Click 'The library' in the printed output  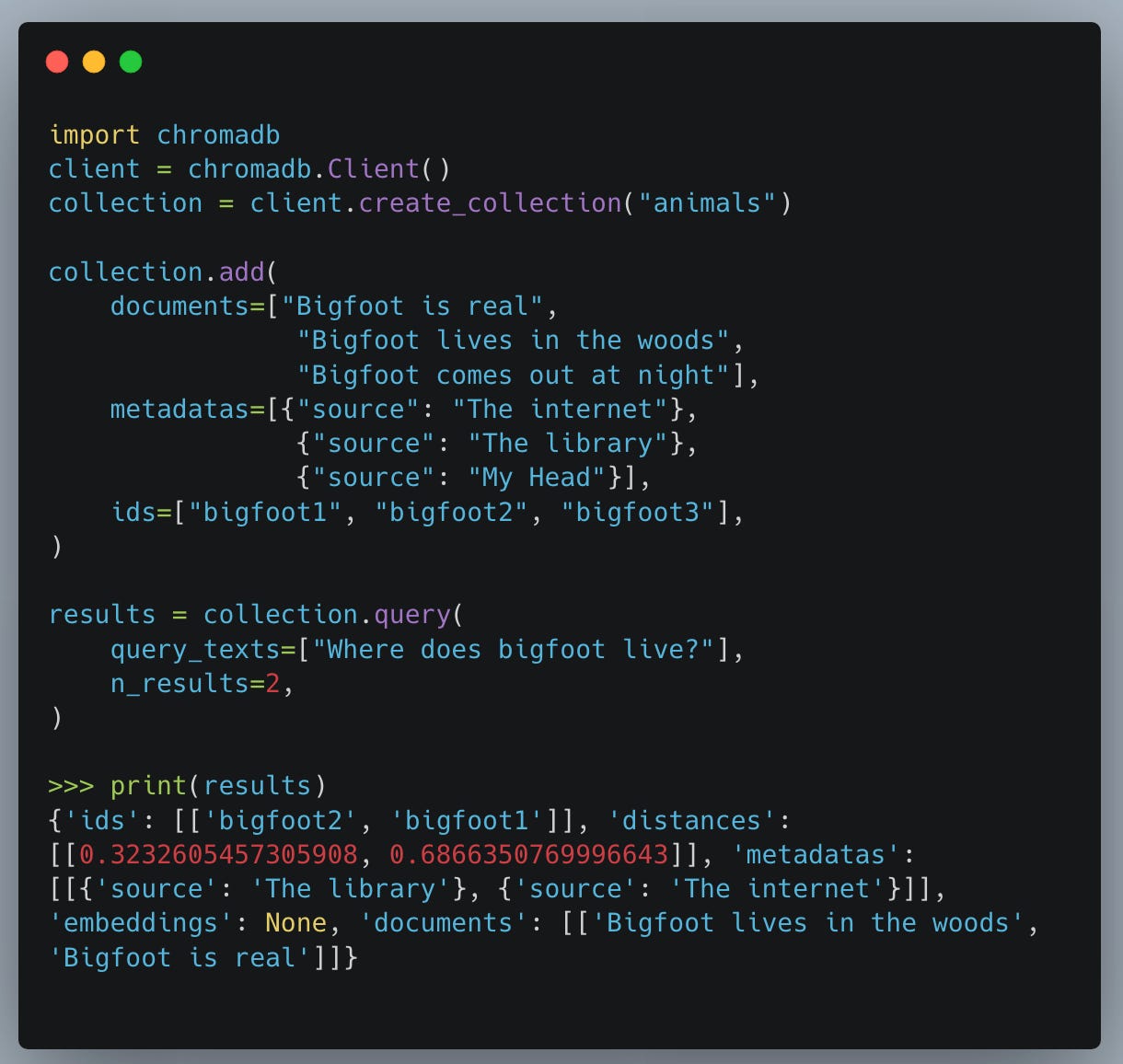coord(351,889)
